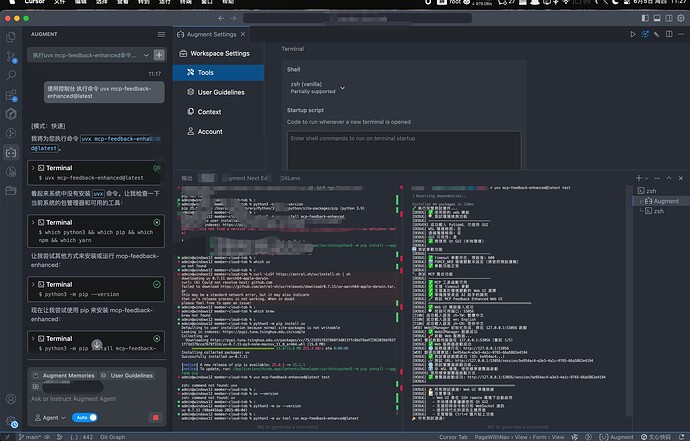The width and height of the screenshot is (690, 441).
Task: Click status circle on 'which python3' Terminal block
Action: [157, 222]
